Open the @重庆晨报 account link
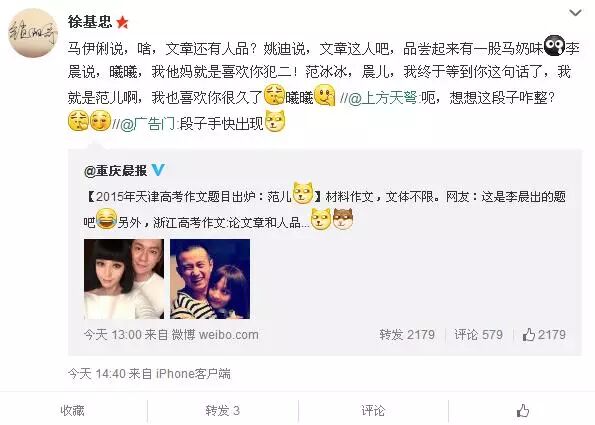This screenshot has width=595, height=425. (116, 171)
